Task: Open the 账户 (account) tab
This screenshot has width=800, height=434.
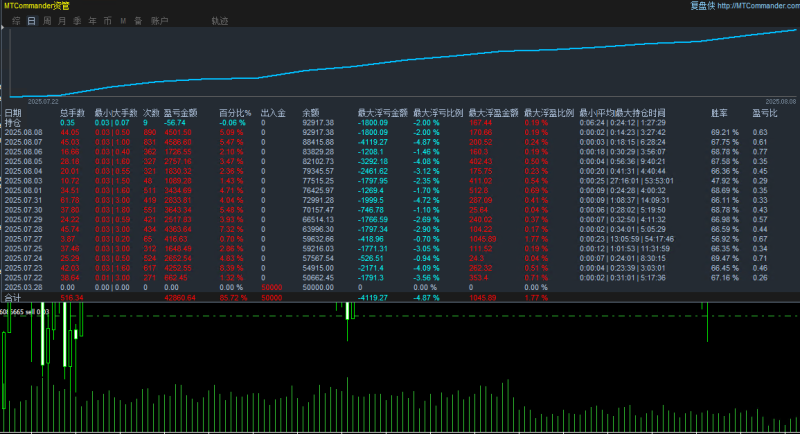Action: coord(159,20)
